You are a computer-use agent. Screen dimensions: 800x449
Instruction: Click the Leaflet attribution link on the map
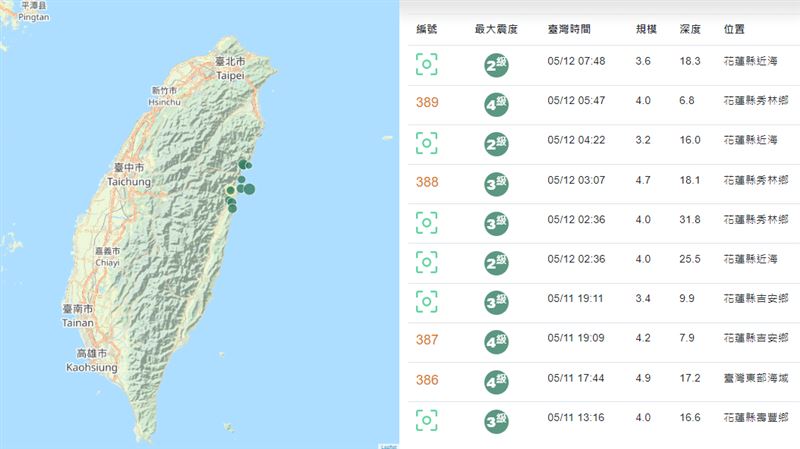pyautogui.click(x=389, y=446)
